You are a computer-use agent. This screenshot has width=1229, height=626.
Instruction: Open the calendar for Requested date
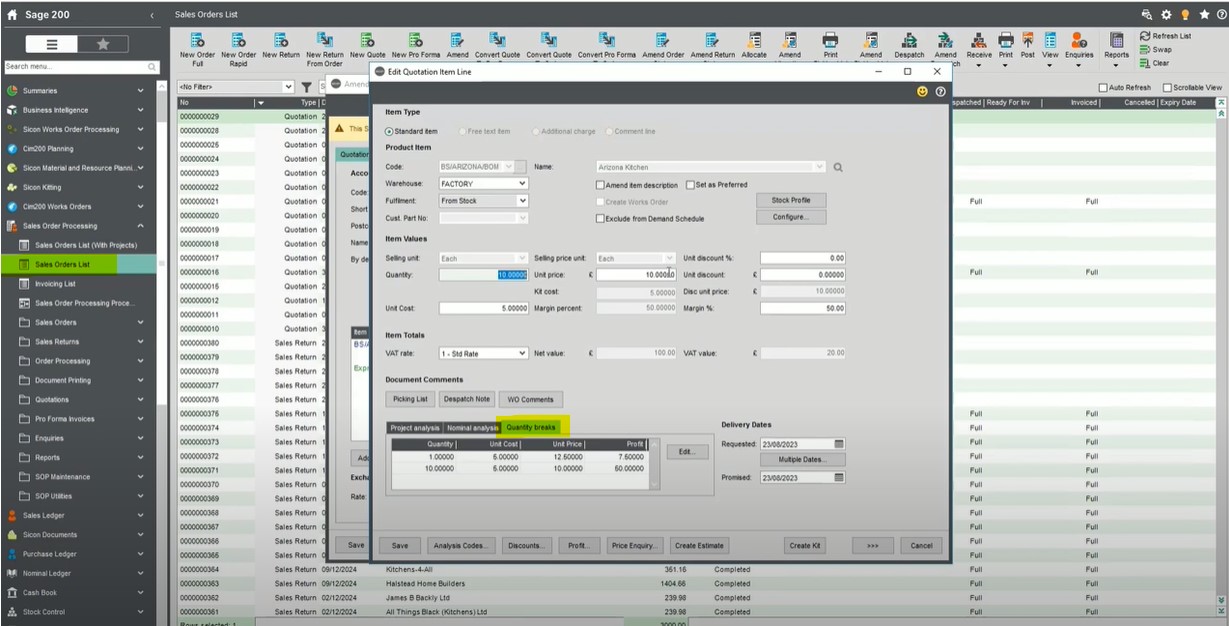coord(839,444)
